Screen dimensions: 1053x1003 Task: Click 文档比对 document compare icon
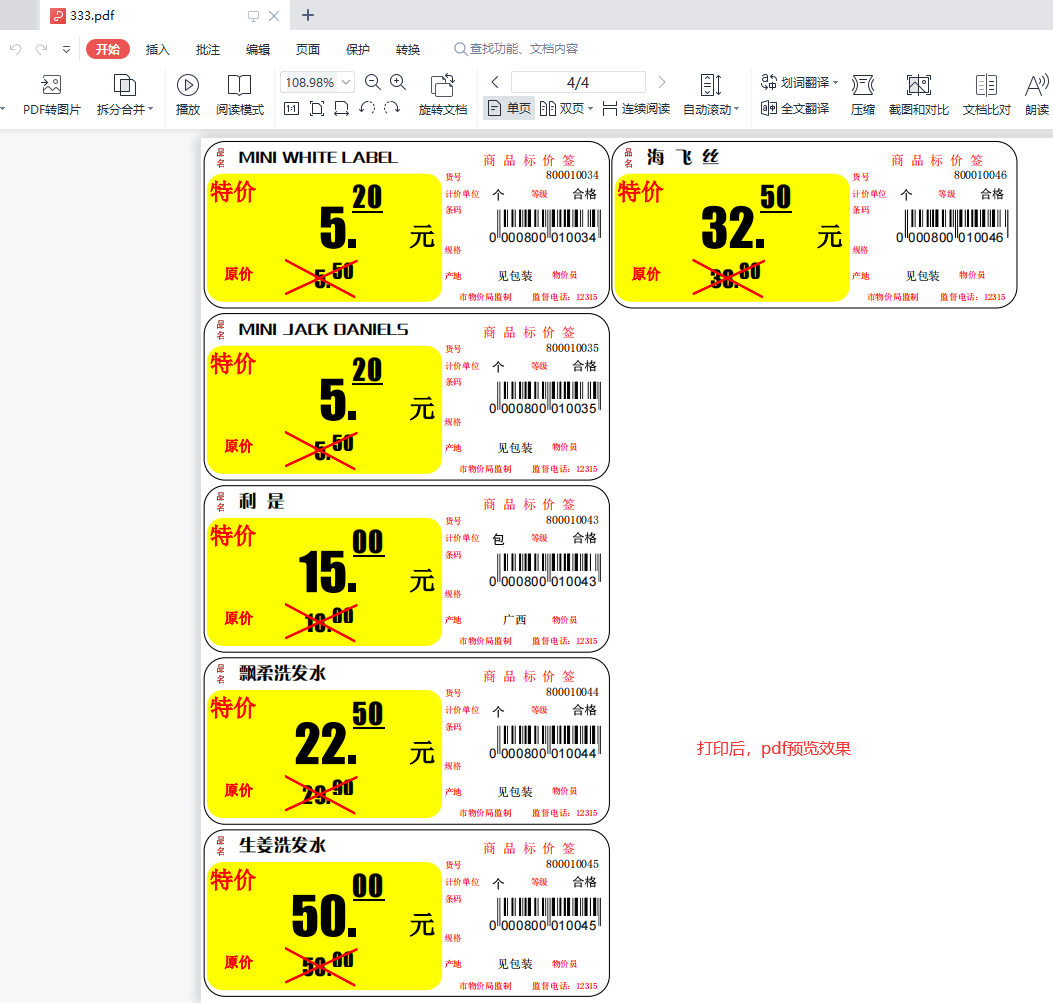(986, 85)
